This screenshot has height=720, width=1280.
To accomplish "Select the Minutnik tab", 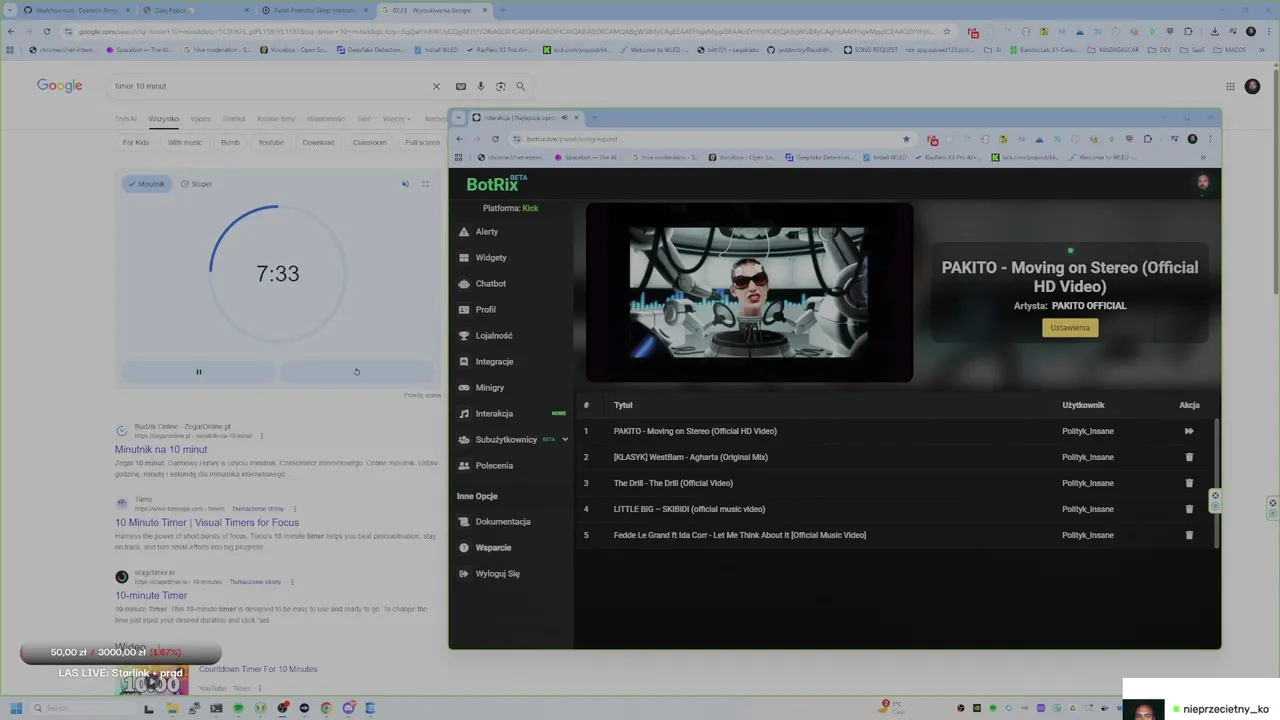I will [146, 184].
